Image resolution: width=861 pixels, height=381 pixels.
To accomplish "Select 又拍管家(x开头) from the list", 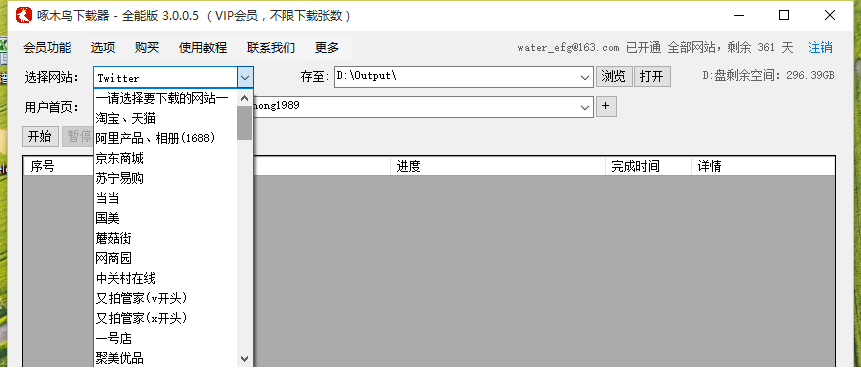I will click(166, 318).
